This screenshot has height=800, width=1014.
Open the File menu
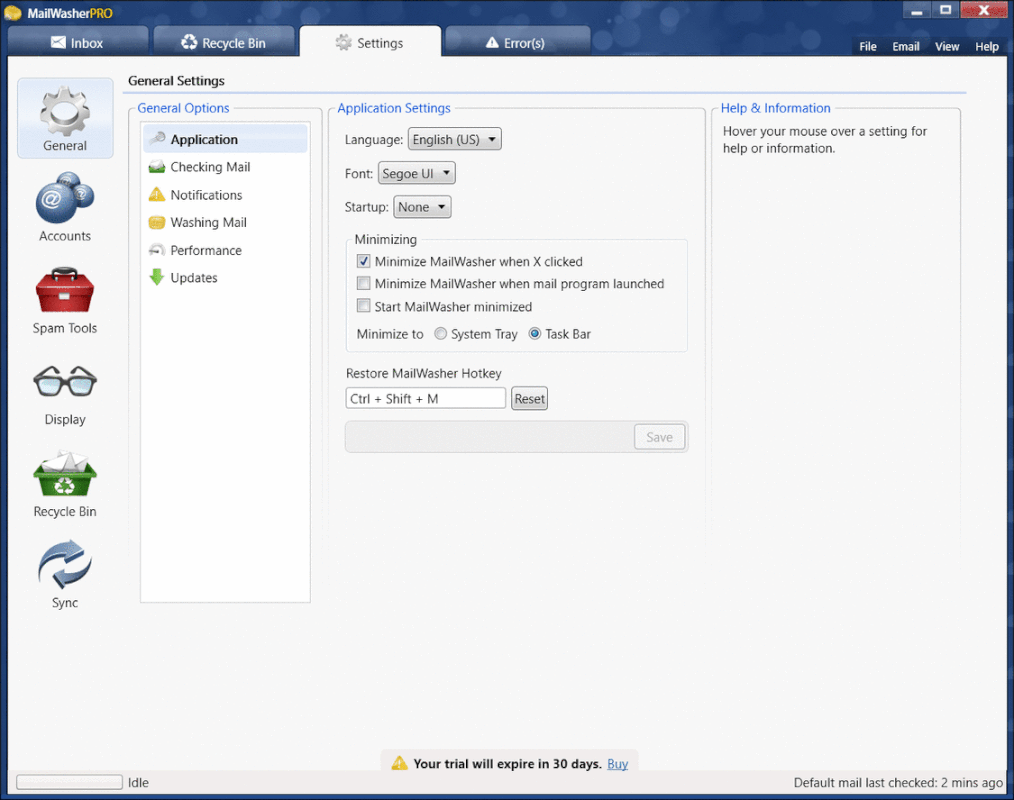tap(868, 46)
